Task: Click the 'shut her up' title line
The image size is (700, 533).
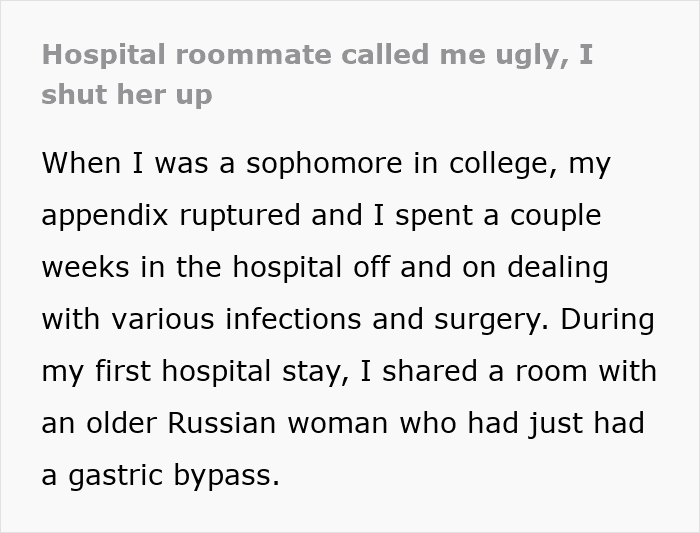Action: click(x=126, y=95)
